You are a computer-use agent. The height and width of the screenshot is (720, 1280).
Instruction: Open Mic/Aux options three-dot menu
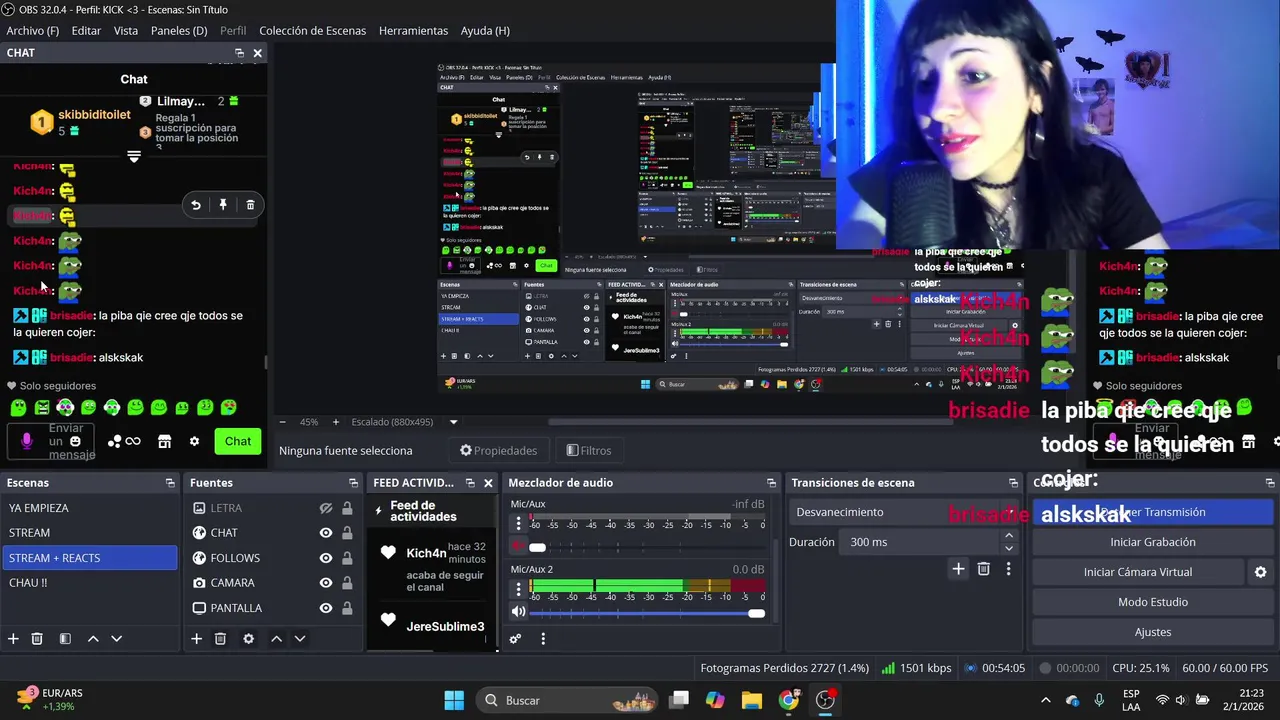(x=518, y=524)
